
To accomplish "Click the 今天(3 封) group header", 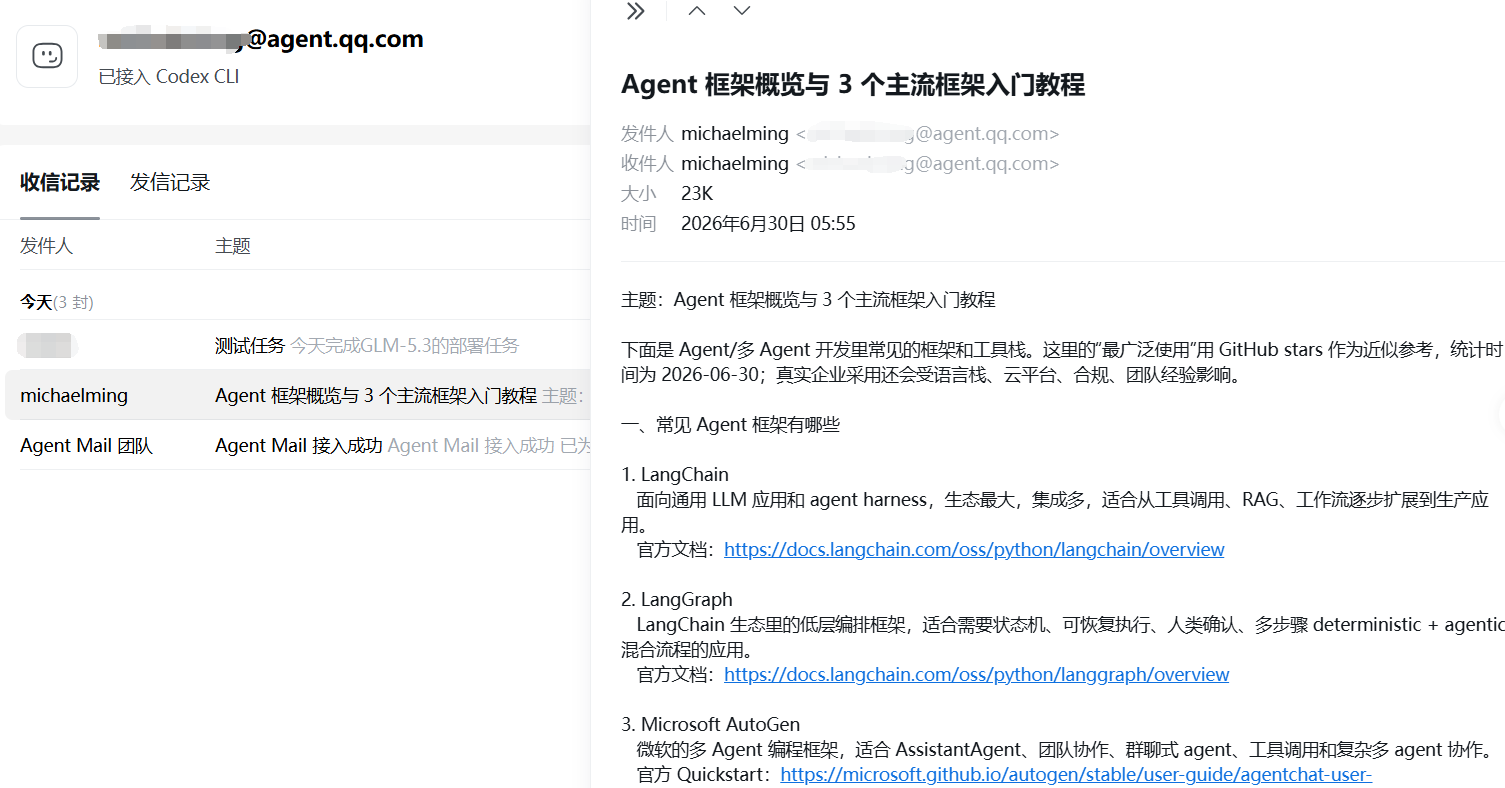I will [x=57, y=302].
